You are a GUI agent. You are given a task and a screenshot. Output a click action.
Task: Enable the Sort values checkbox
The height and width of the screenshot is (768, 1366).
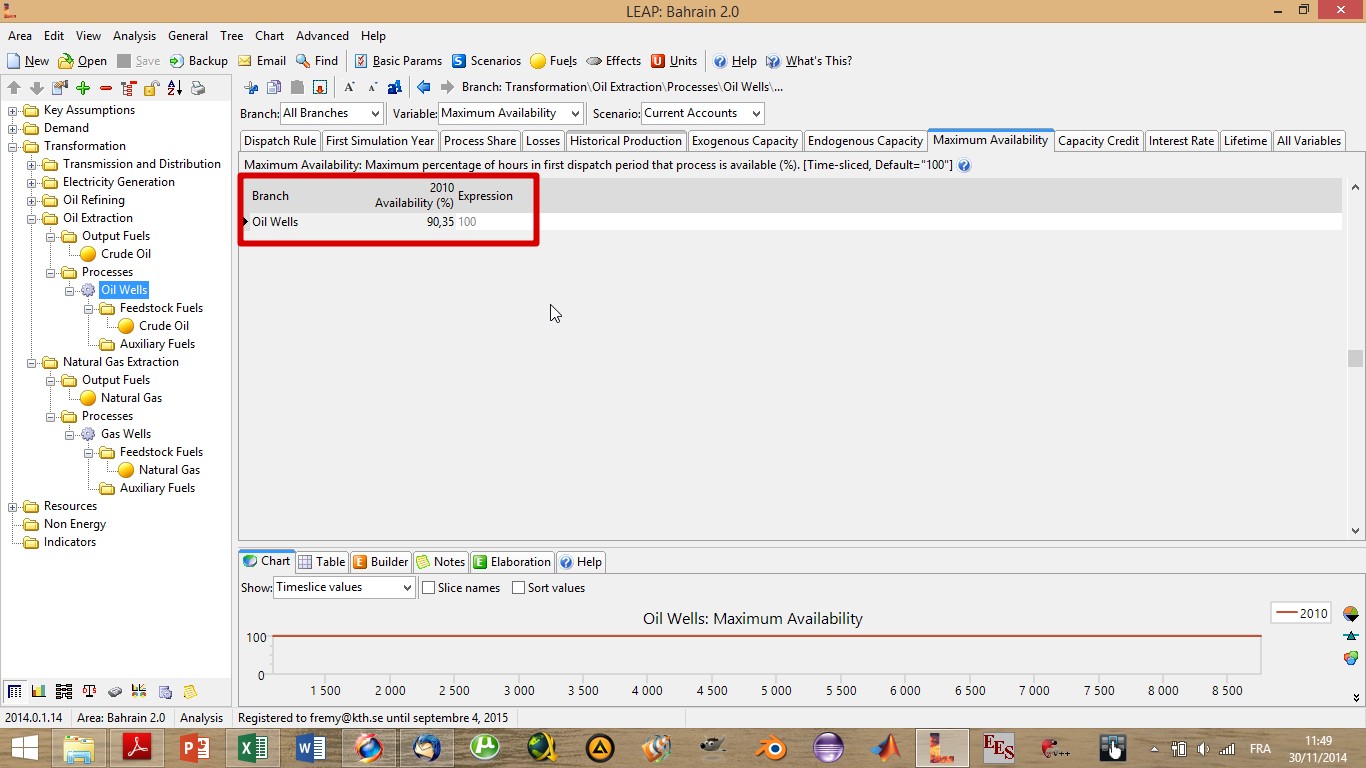(x=518, y=588)
